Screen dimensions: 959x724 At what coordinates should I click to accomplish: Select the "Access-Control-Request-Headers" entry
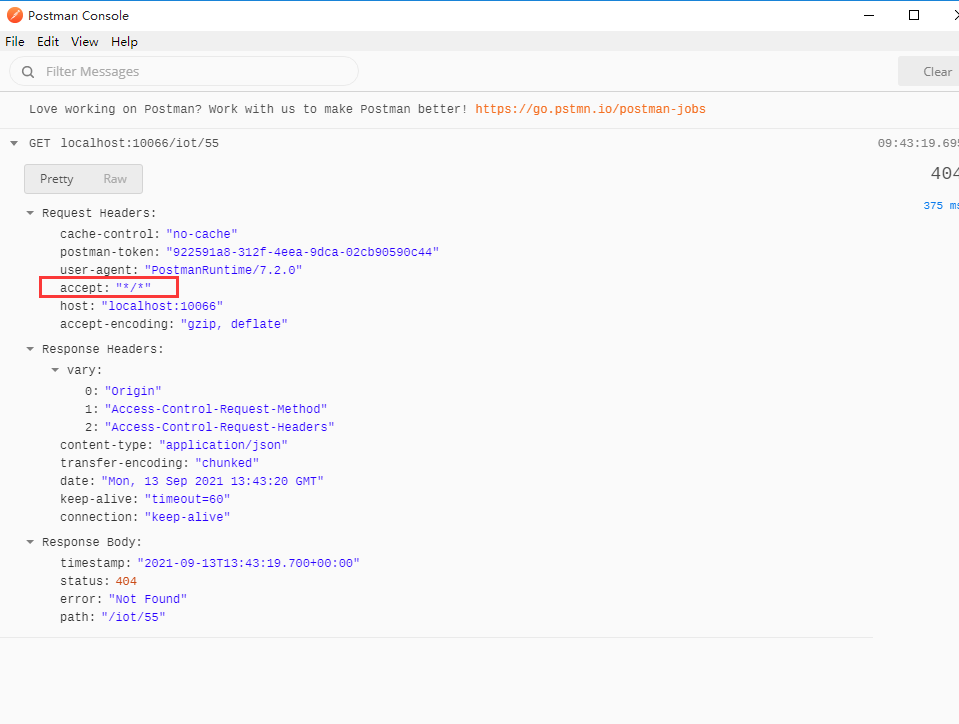(x=220, y=427)
